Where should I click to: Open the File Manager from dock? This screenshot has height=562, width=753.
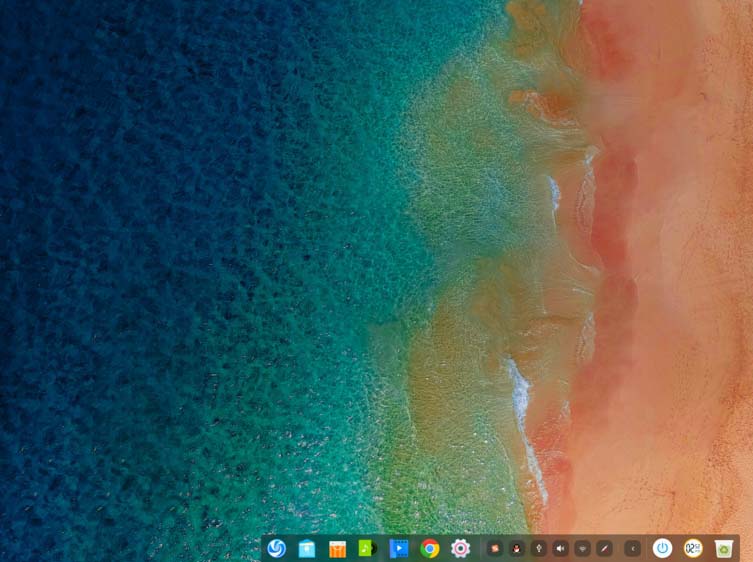tap(307, 548)
